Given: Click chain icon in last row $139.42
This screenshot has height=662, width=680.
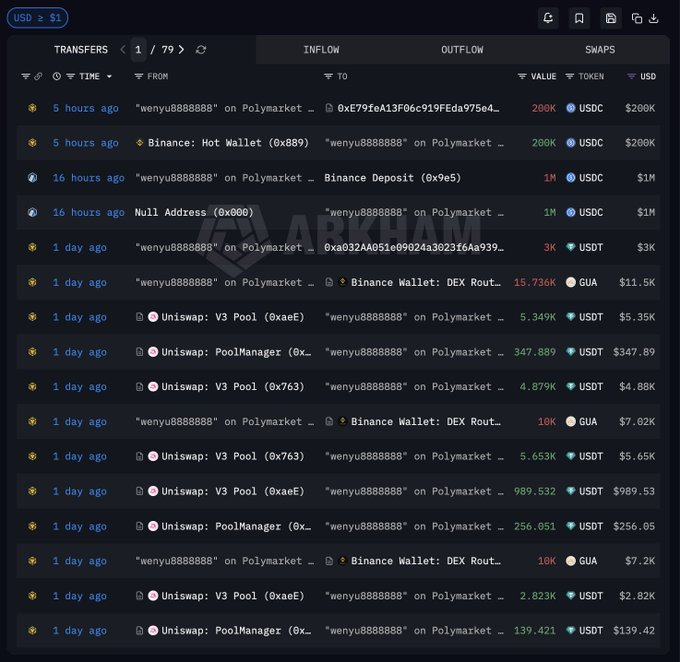Looking at the screenshot, I should pyautogui.click(x=32, y=630).
